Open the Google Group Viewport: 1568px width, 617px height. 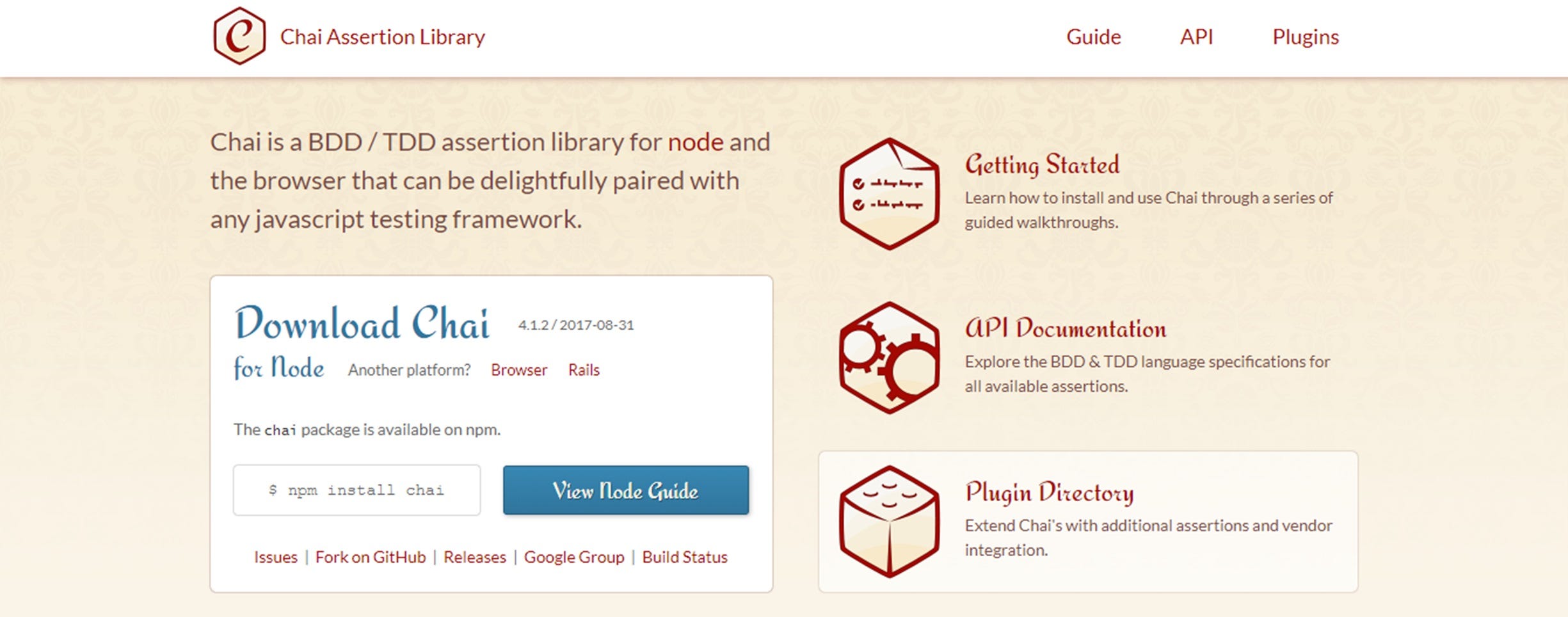574,557
